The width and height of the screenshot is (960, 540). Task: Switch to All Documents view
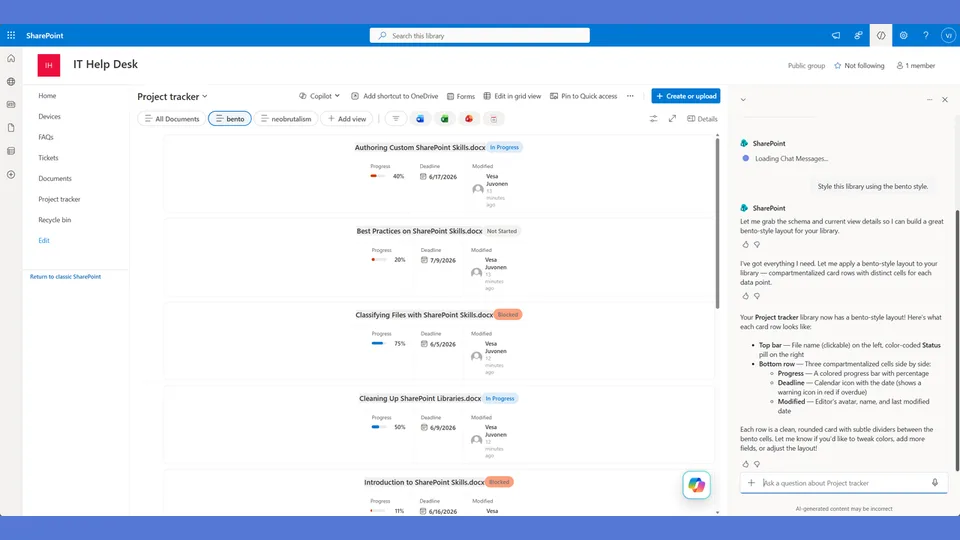(171, 119)
